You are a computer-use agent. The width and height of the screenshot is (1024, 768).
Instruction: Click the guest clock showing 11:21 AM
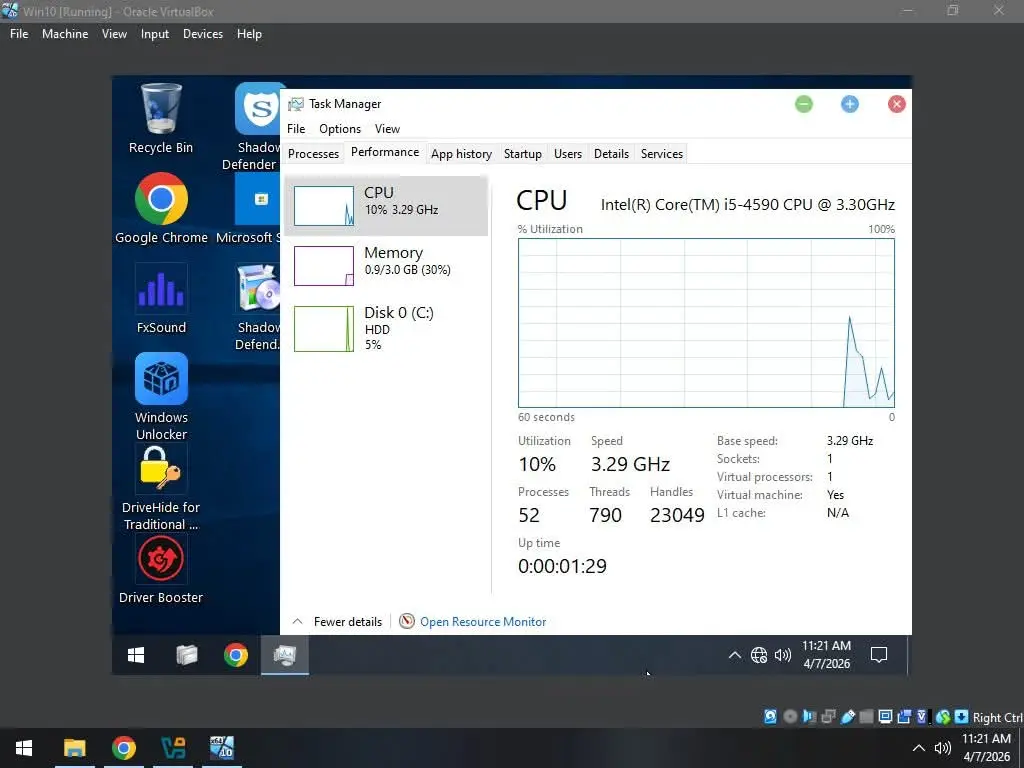pos(826,654)
